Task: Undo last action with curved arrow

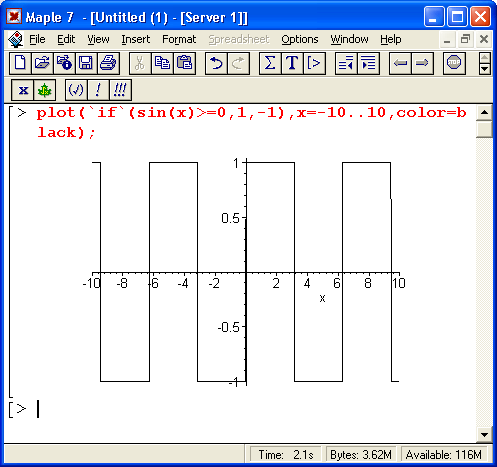Action: click(216, 63)
